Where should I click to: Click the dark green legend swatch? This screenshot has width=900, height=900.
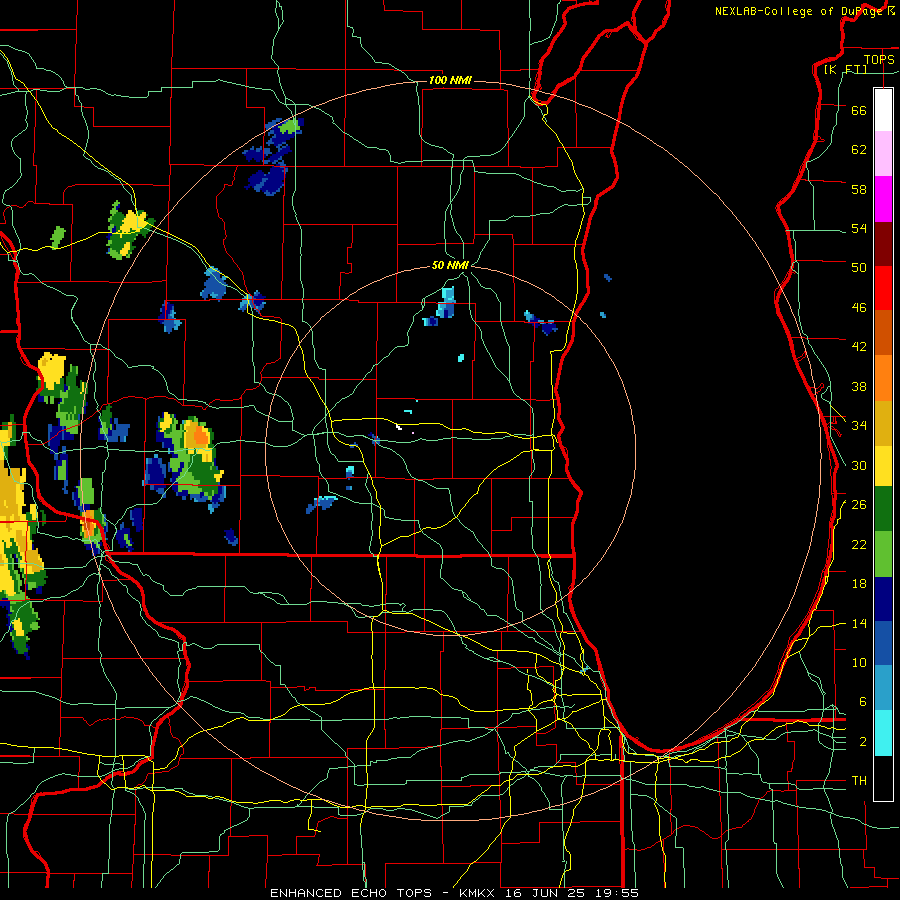coord(883,509)
